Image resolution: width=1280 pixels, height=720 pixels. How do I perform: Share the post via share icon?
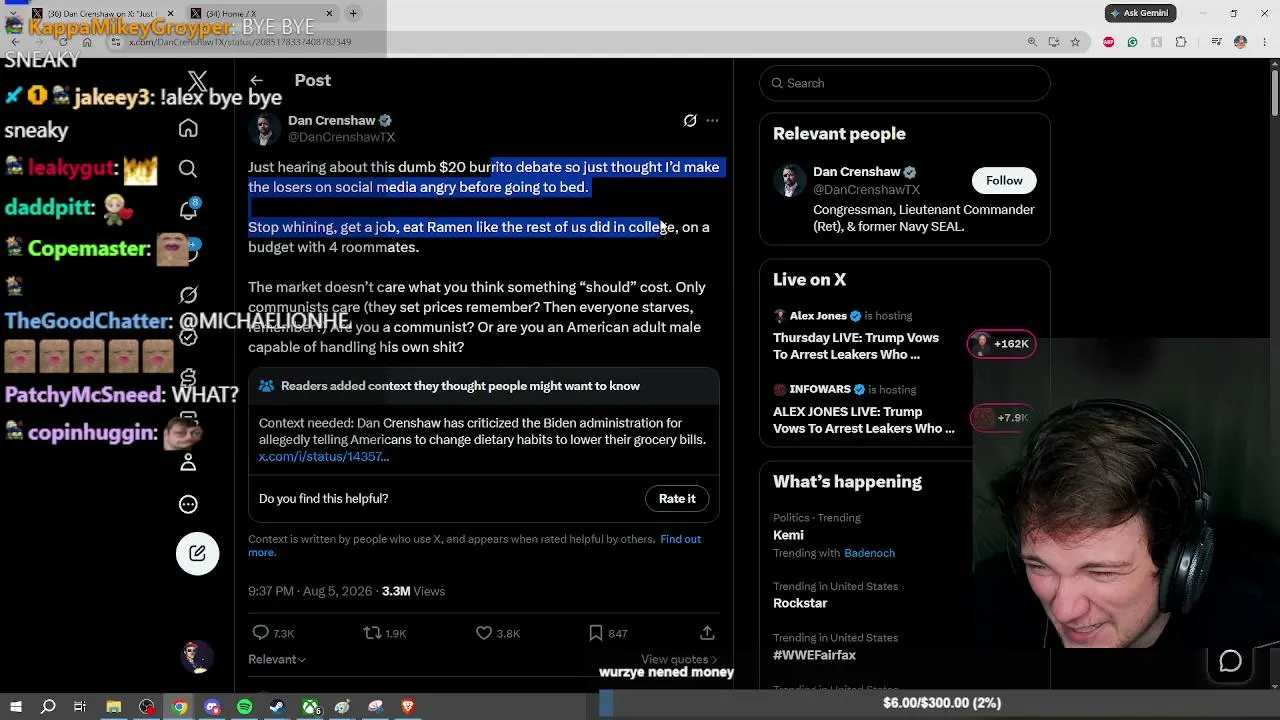point(707,633)
